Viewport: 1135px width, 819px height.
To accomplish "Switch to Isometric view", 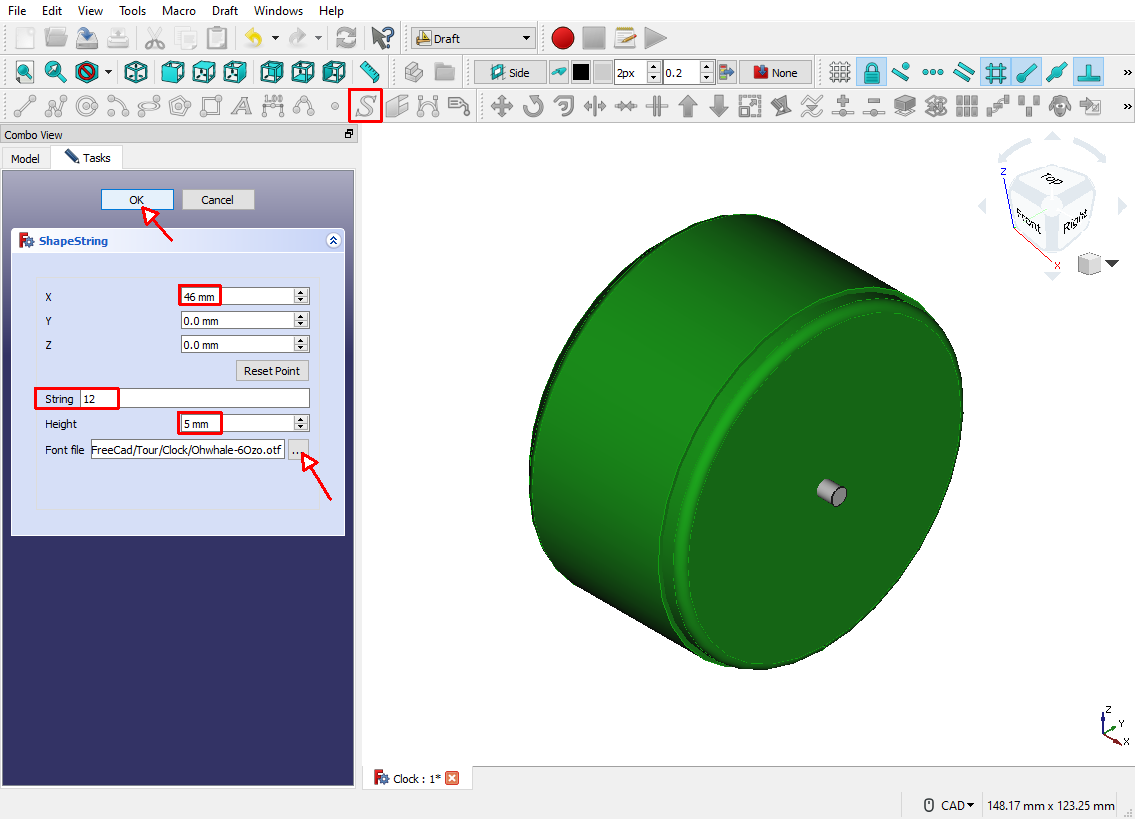I will pos(136,72).
